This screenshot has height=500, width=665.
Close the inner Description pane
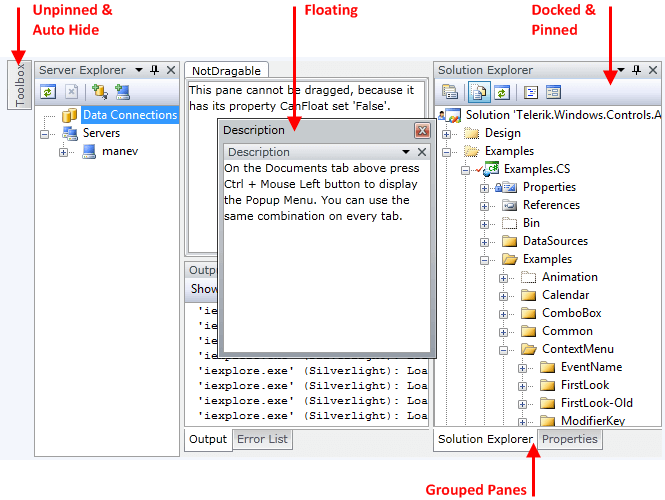pos(422,152)
